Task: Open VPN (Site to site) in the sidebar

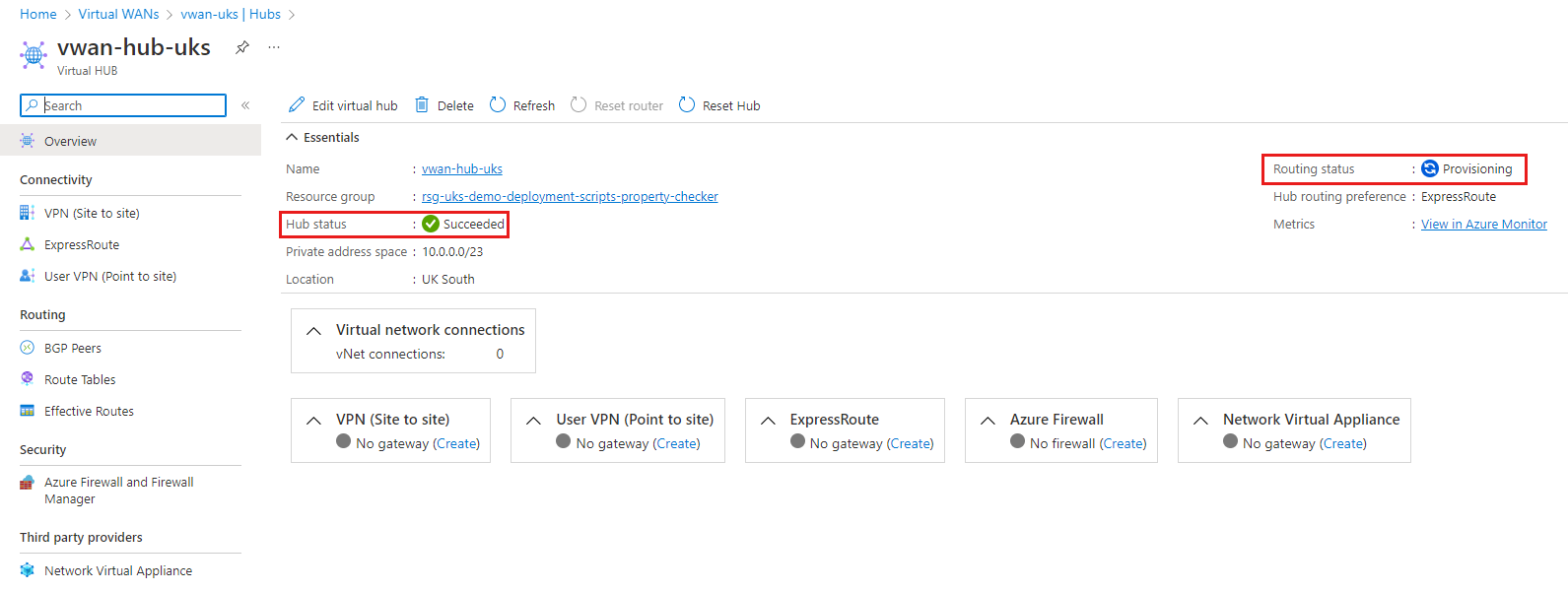Action: (92, 213)
